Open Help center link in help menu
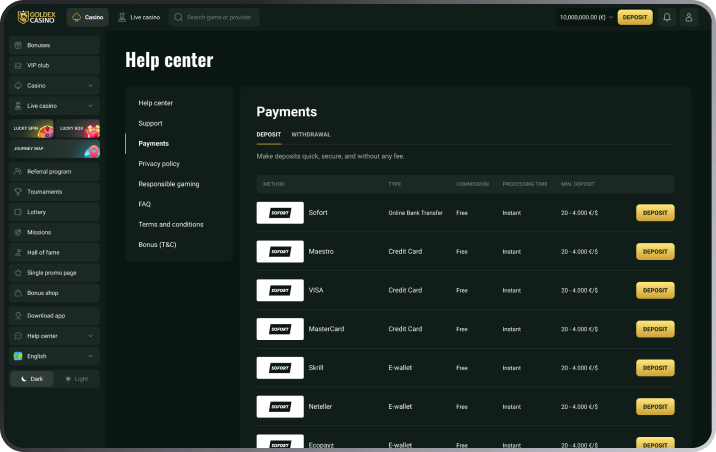Image resolution: width=716 pixels, height=452 pixels. click(x=155, y=103)
